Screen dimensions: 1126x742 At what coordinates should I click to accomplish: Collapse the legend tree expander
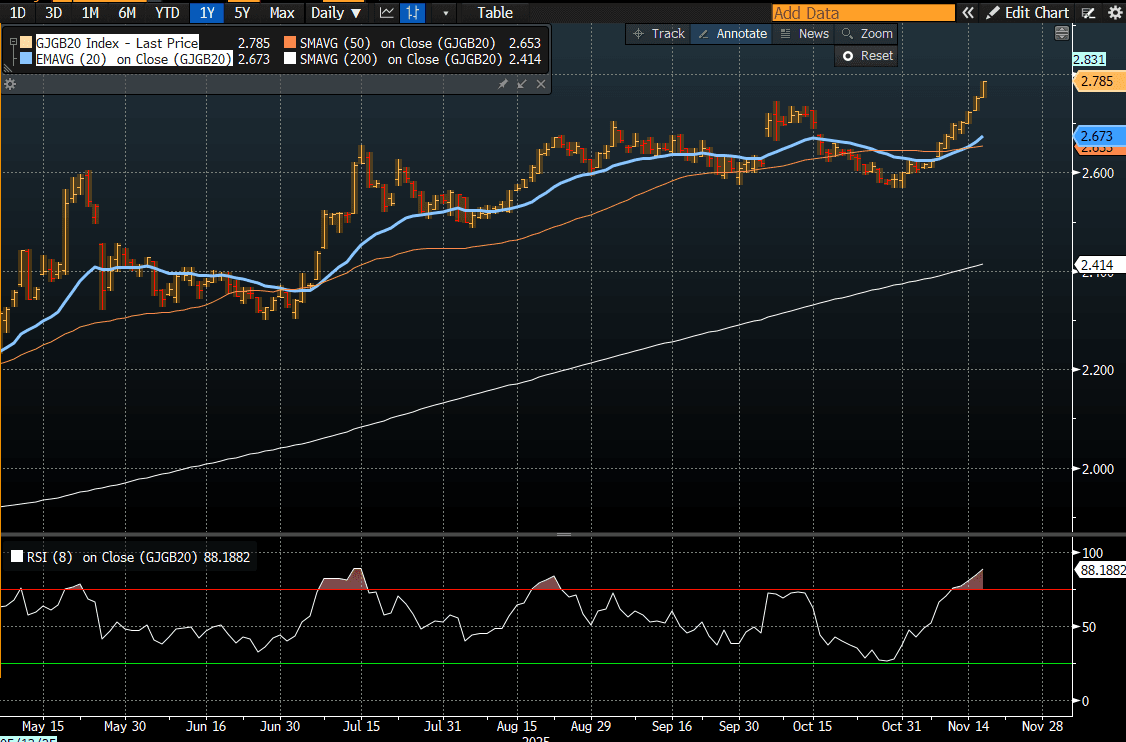point(13,42)
